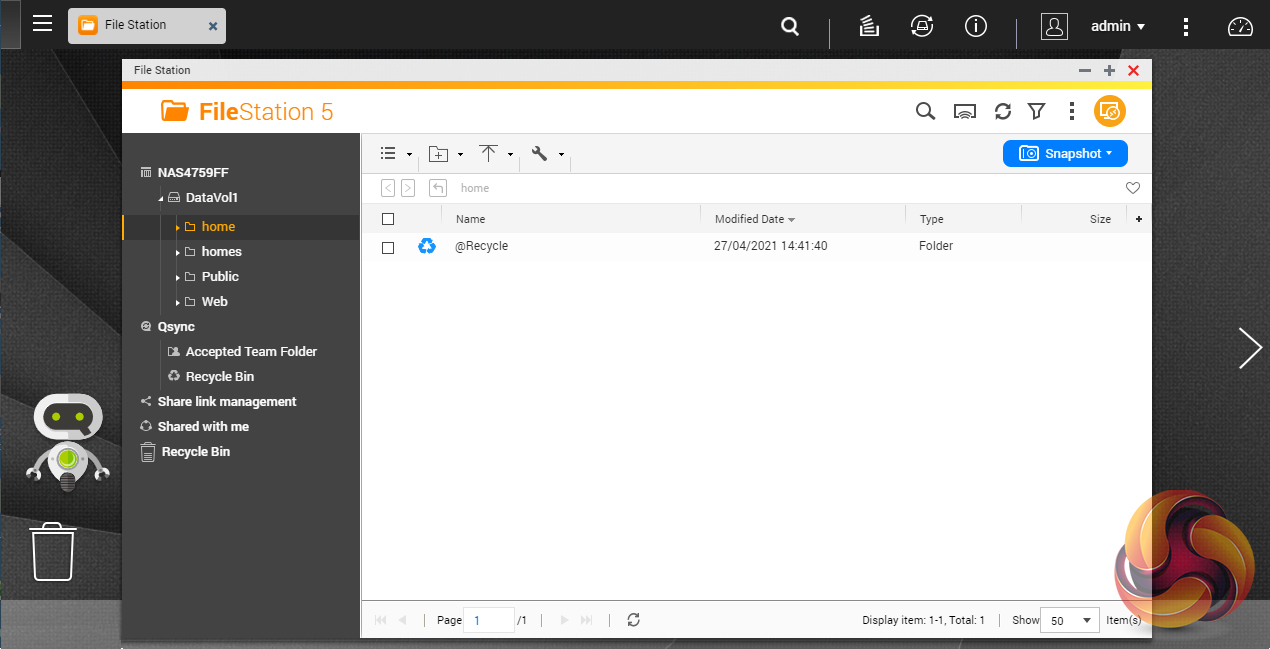Click the refresh icon in FileStation header
The height and width of the screenshot is (649, 1270).
1002,111
